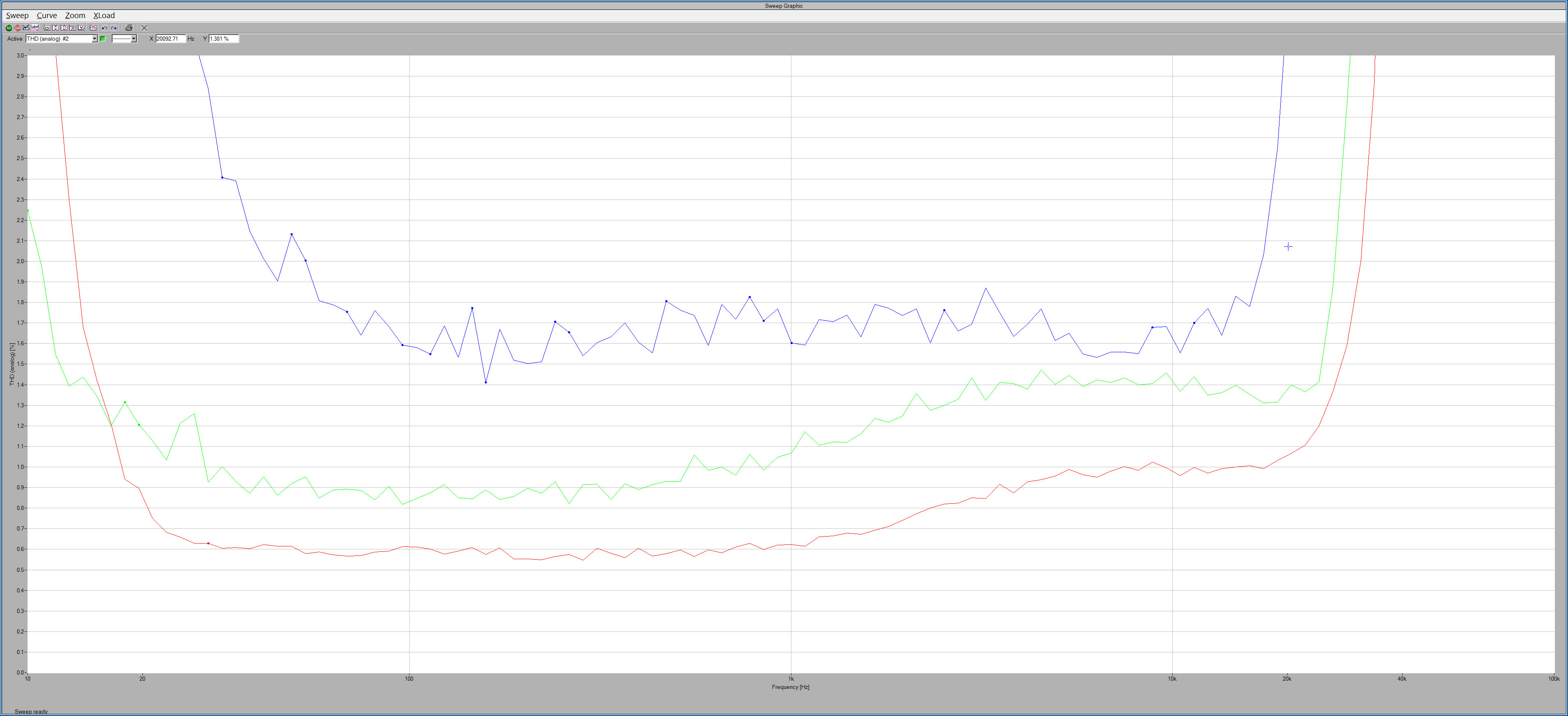
Task: Open the Active curve dropdown THD (analog) #2
Action: pos(62,39)
